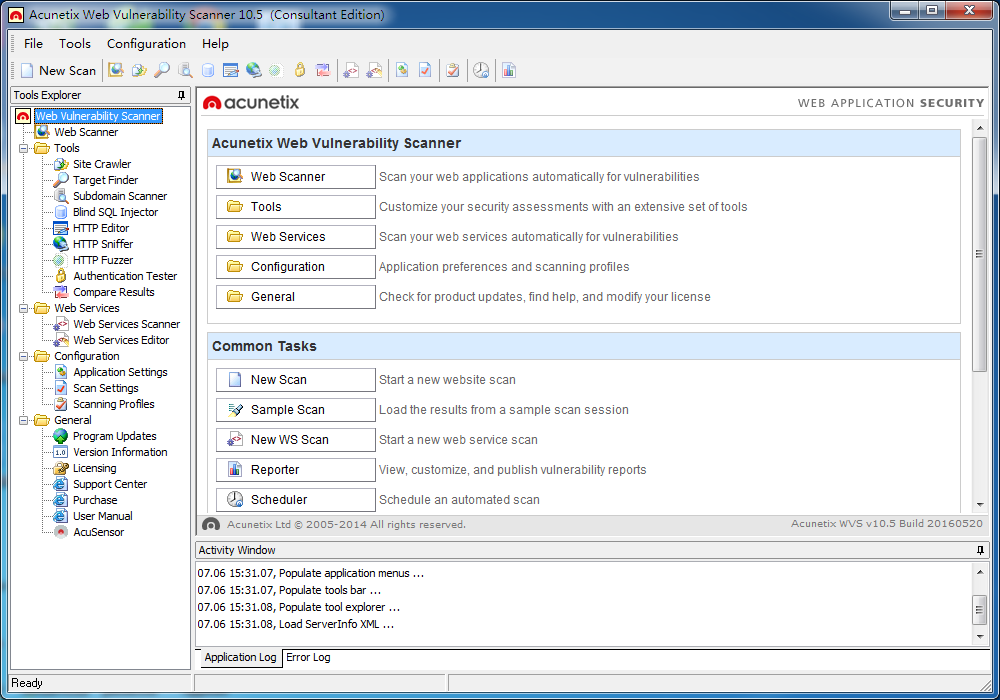Viewport: 1000px width, 700px height.
Task: Select User Manual tree item
Action: pos(103,516)
